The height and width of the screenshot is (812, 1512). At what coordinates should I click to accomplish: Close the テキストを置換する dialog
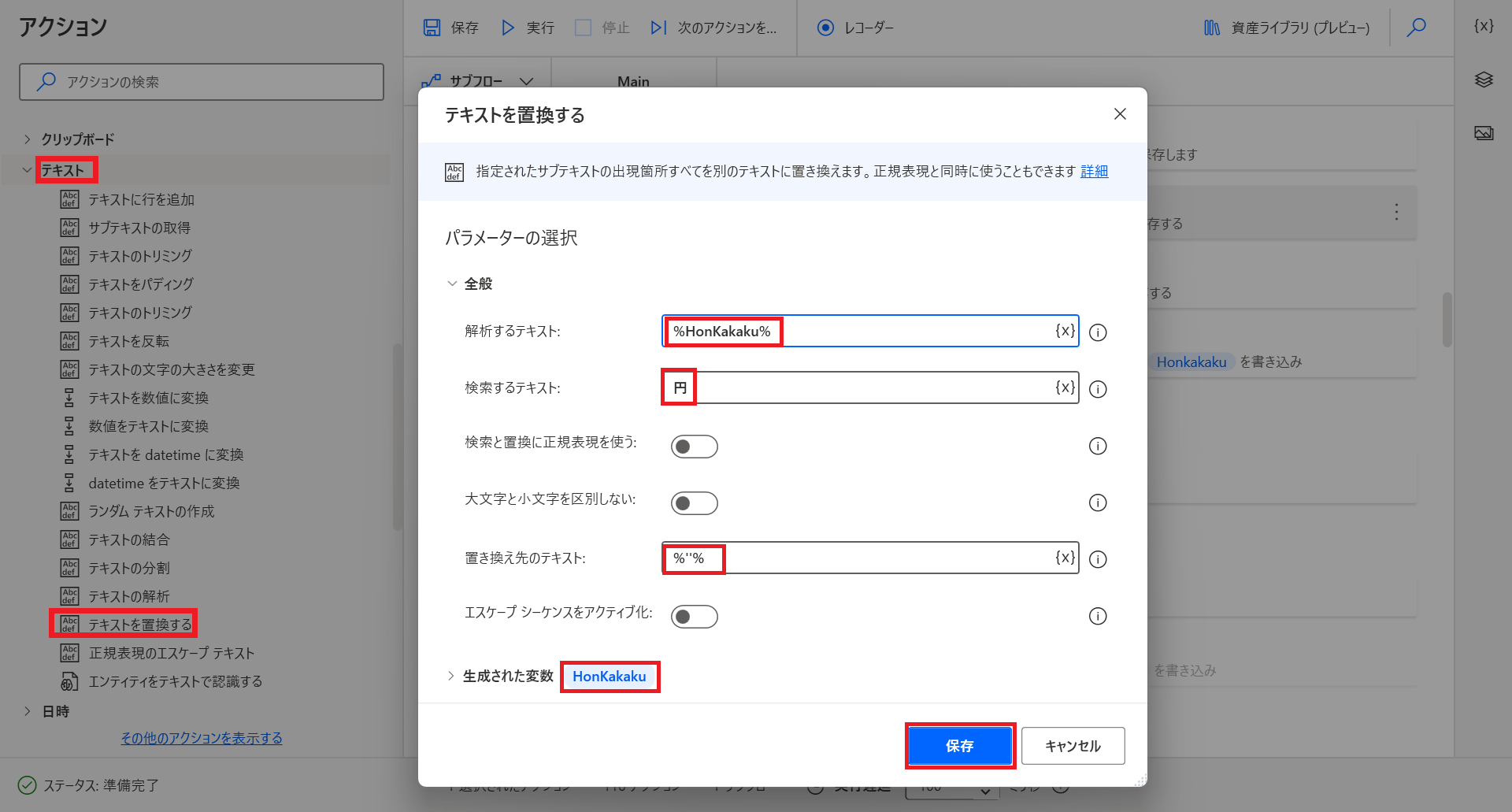click(1120, 114)
